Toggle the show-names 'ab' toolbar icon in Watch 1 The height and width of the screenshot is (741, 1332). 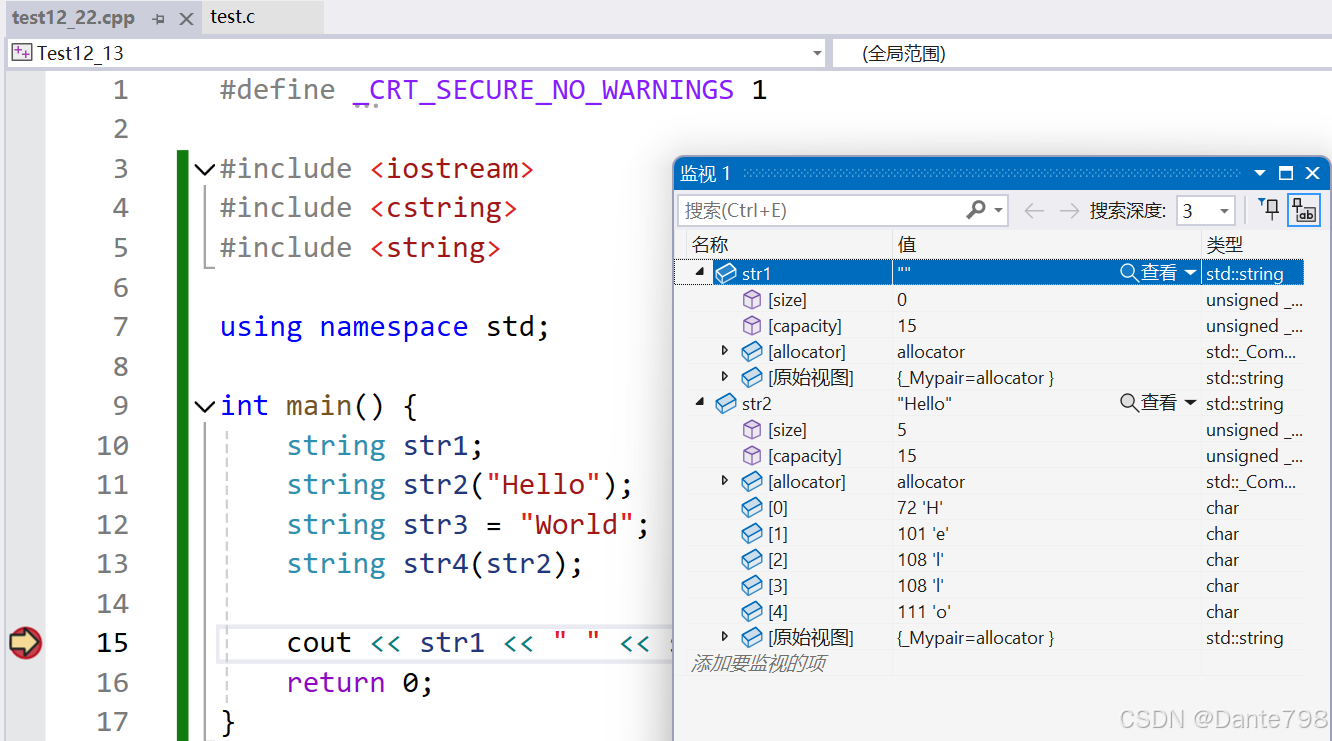(1304, 210)
